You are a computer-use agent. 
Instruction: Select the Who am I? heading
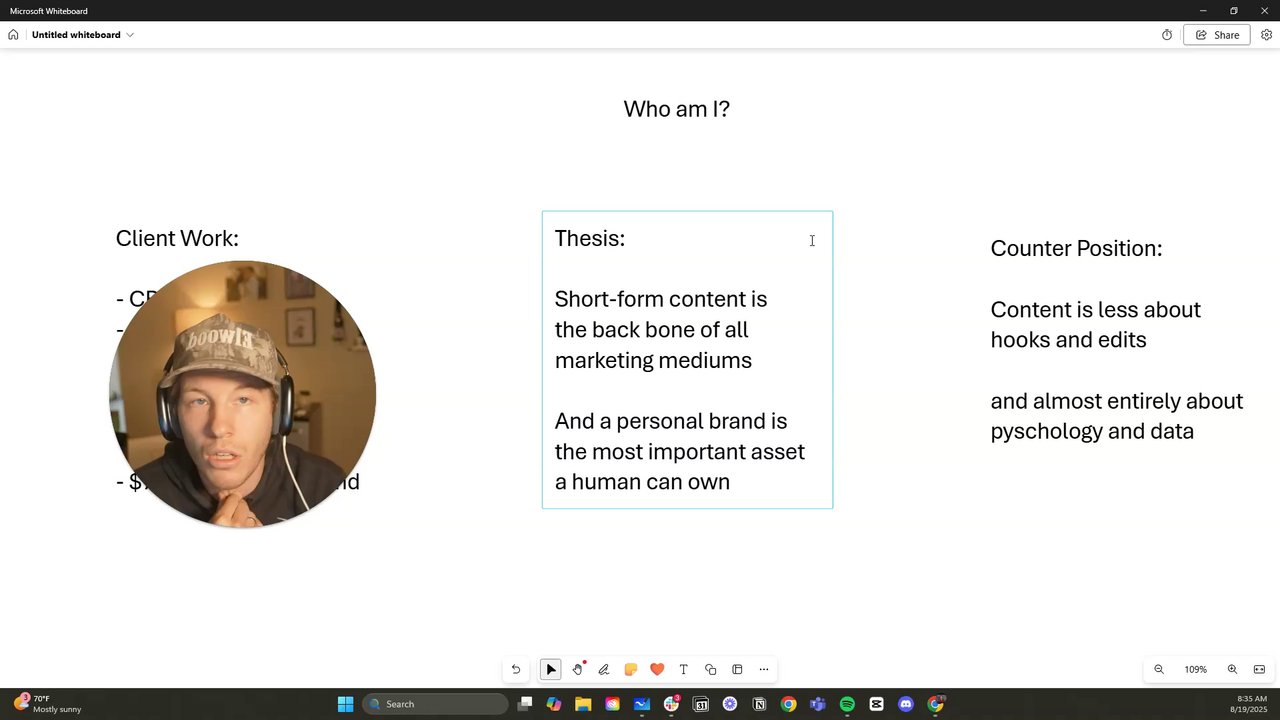click(677, 109)
